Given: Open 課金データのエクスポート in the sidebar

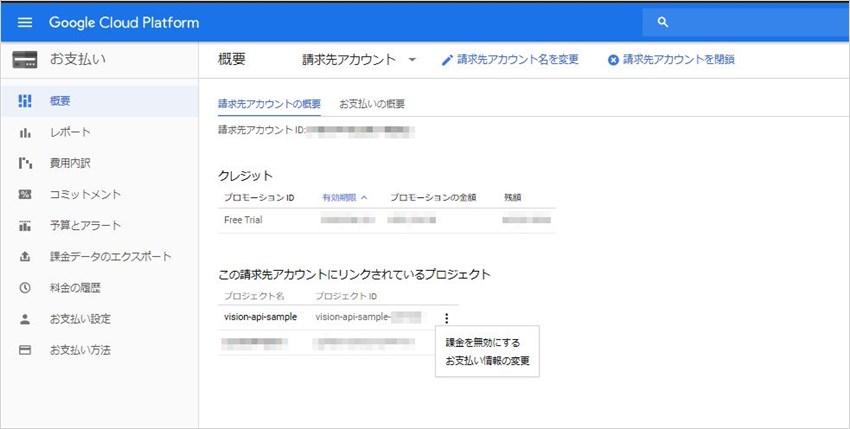Looking at the screenshot, I should 100,257.
